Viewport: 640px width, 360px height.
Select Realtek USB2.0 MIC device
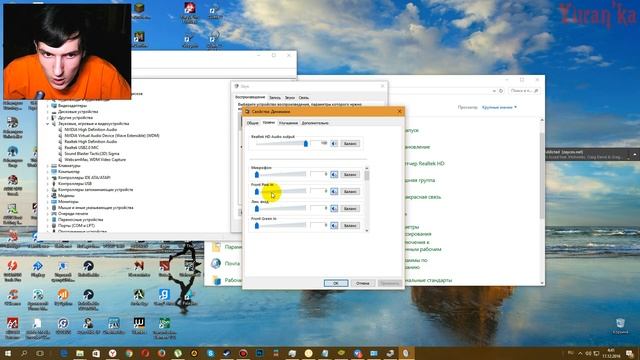[81, 147]
